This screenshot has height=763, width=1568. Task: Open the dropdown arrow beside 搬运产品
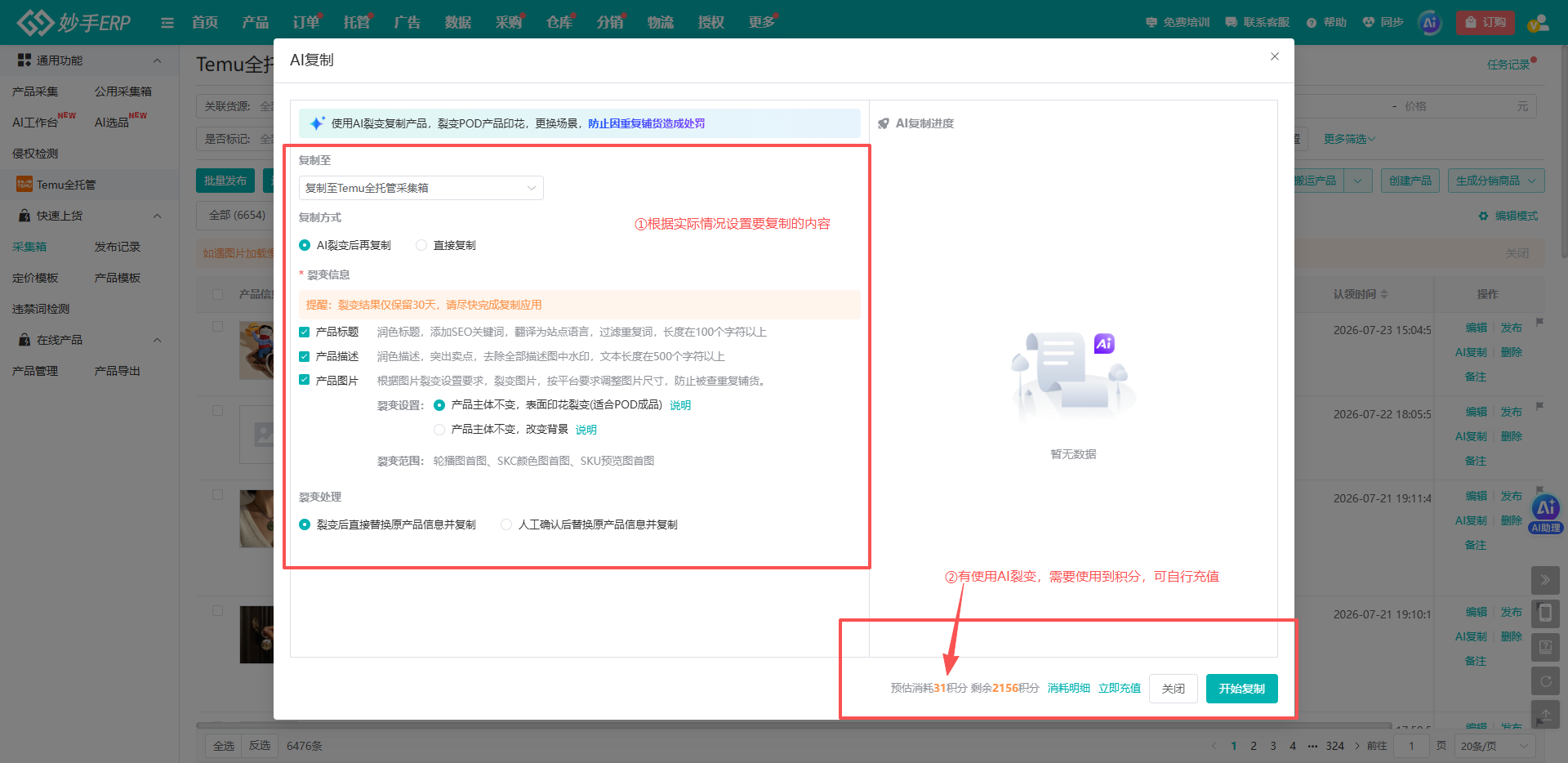point(1357,181)
